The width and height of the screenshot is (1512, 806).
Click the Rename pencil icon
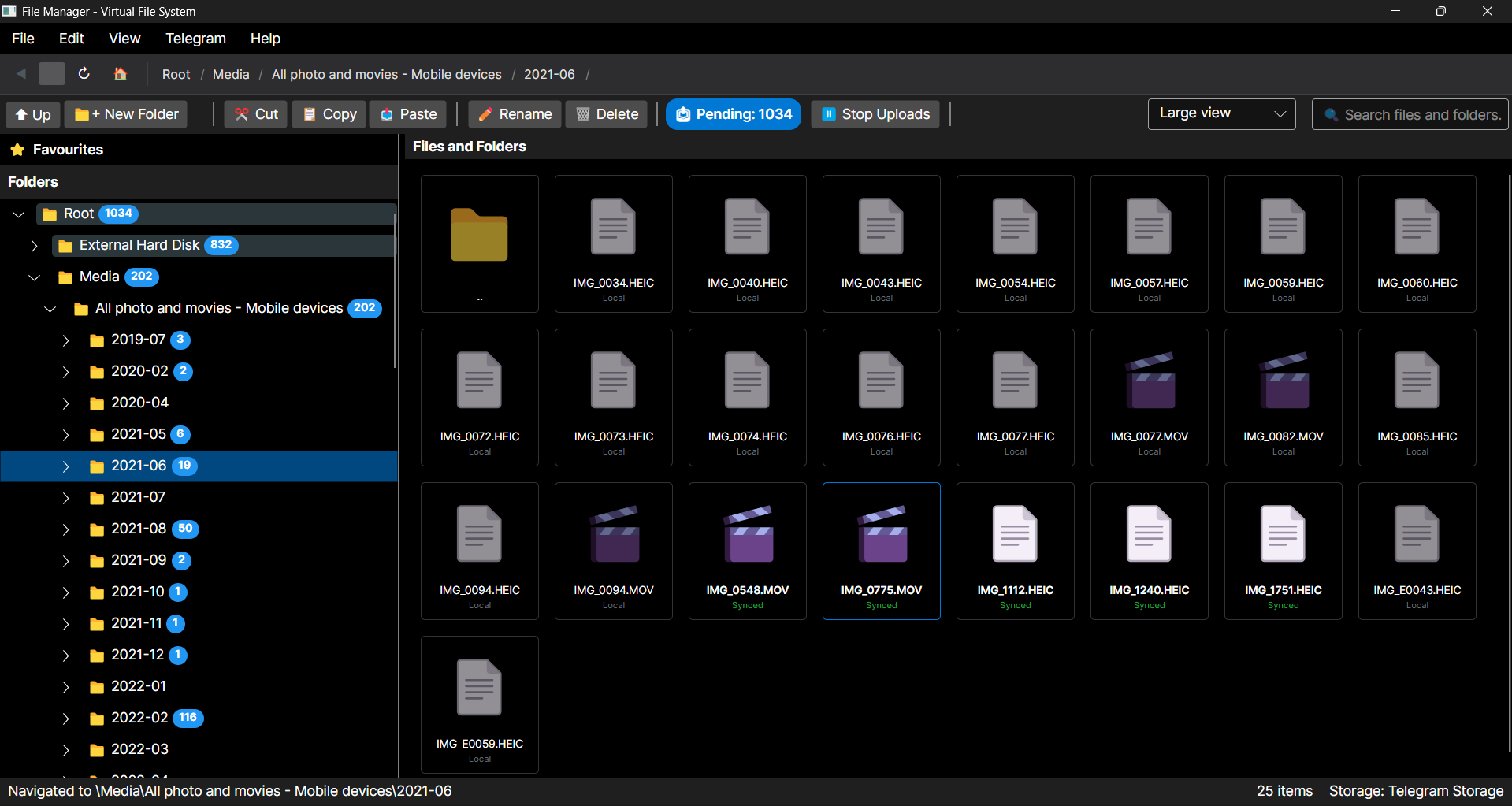[485, 114]
